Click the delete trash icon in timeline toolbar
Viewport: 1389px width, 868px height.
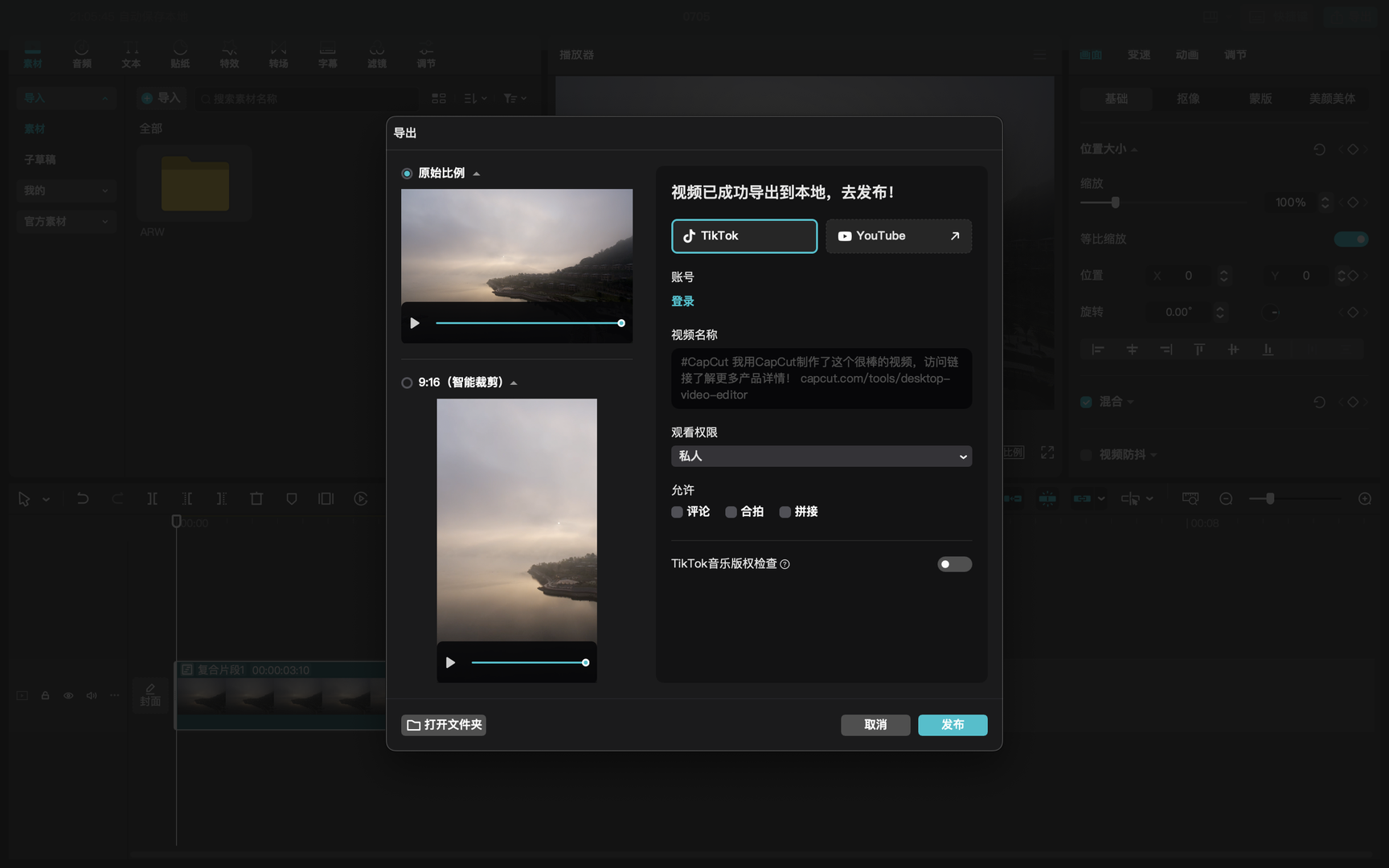coord(256,499)
